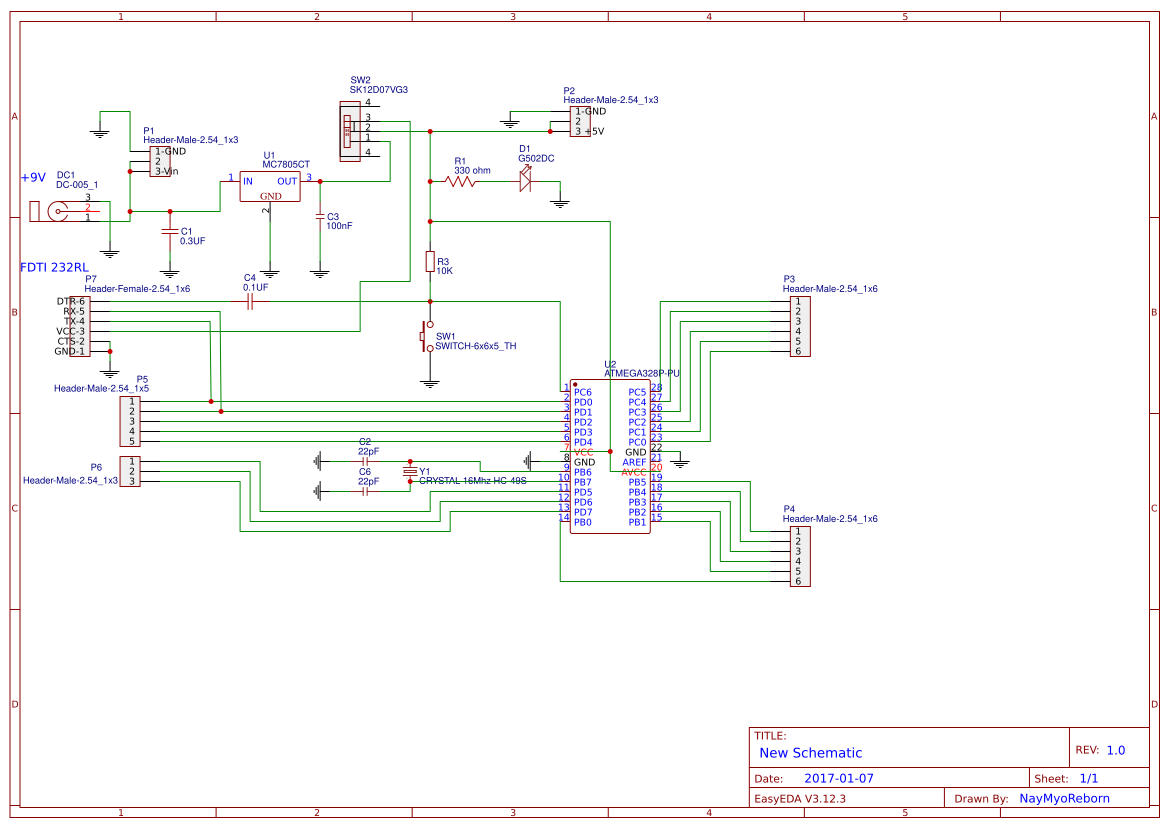The image size is (1171, 828).
Task: Select the +9V net label
Action: click(33, 178)
